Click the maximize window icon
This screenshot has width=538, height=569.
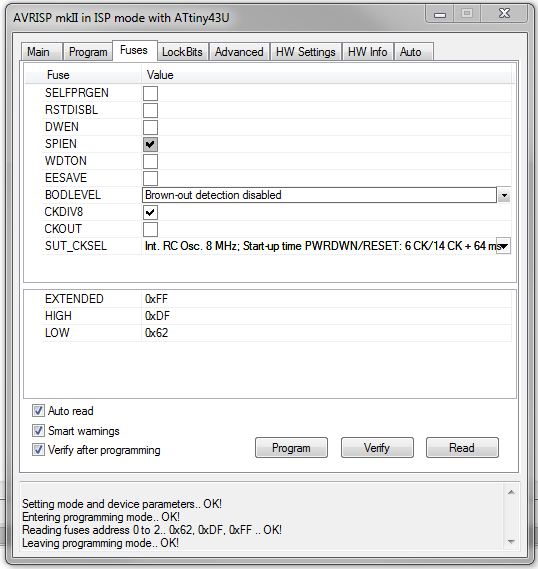(x=467, y=14)
